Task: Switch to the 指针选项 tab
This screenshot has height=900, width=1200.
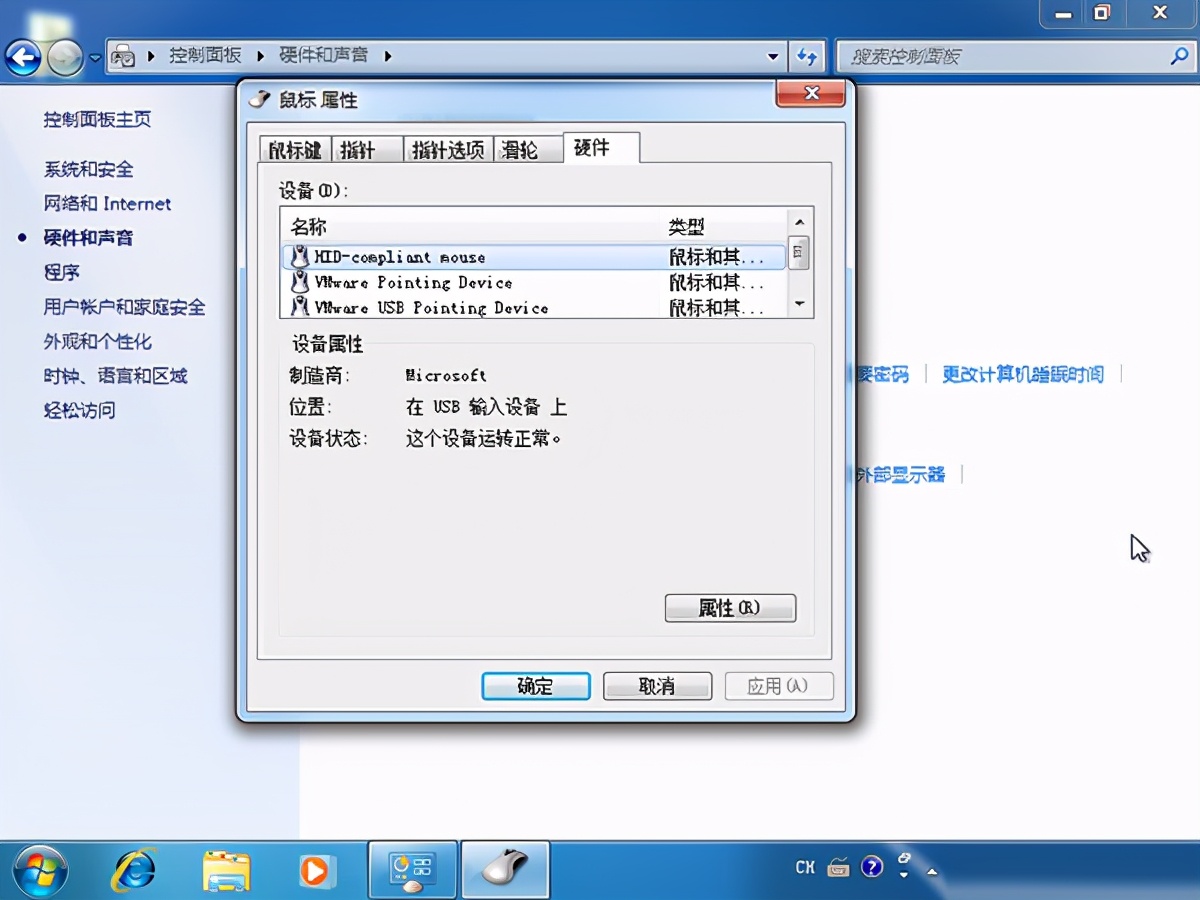Action: pyautogui.click(x=447, y=148)
